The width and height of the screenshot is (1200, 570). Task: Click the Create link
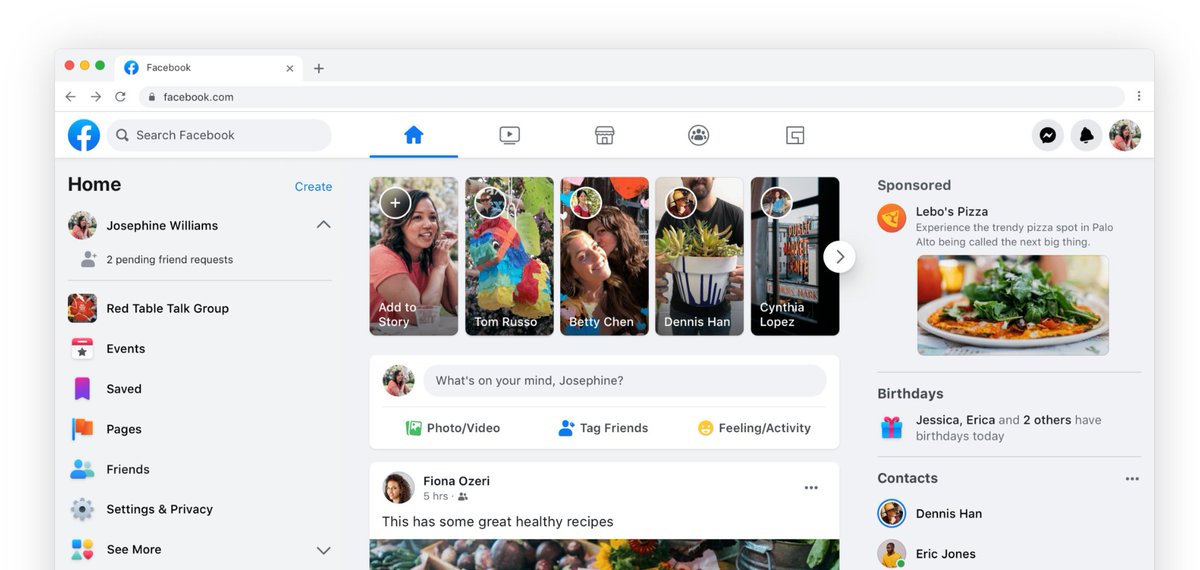[x=313, y=186]
